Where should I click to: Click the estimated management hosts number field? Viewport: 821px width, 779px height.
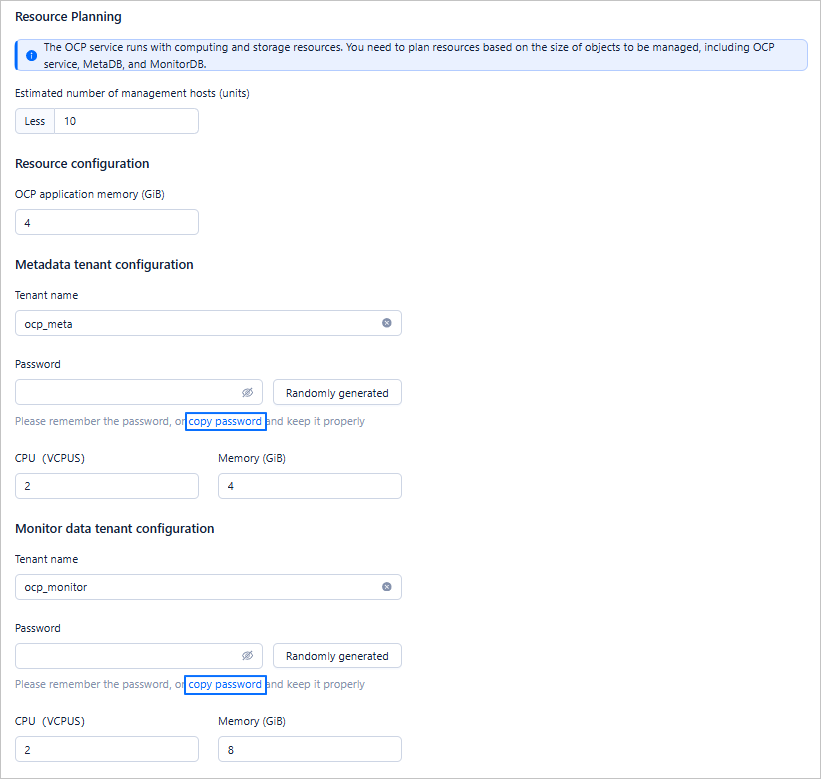[125, 121]
